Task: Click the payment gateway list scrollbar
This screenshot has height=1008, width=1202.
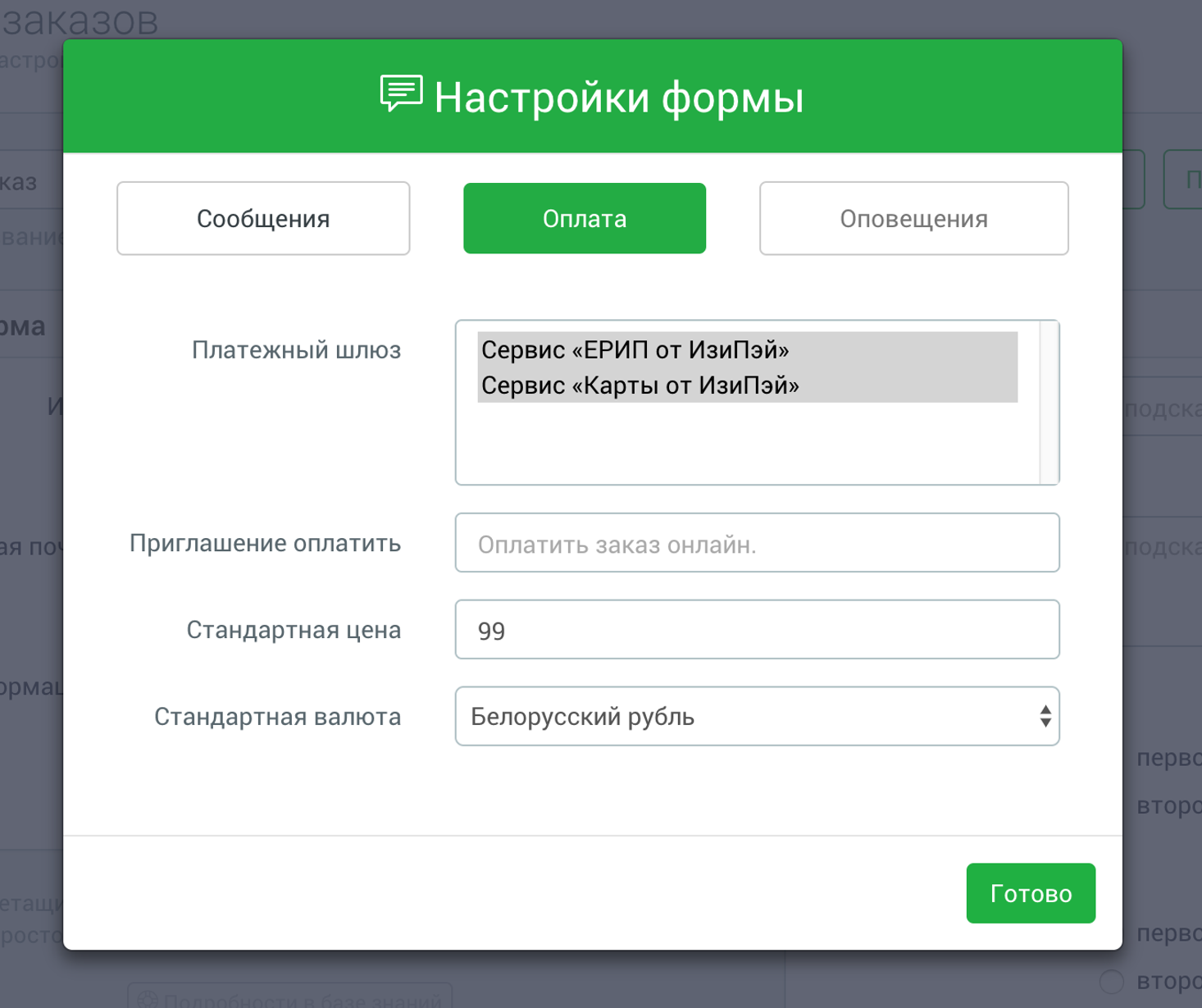Action: click(x=1049, y=403)
